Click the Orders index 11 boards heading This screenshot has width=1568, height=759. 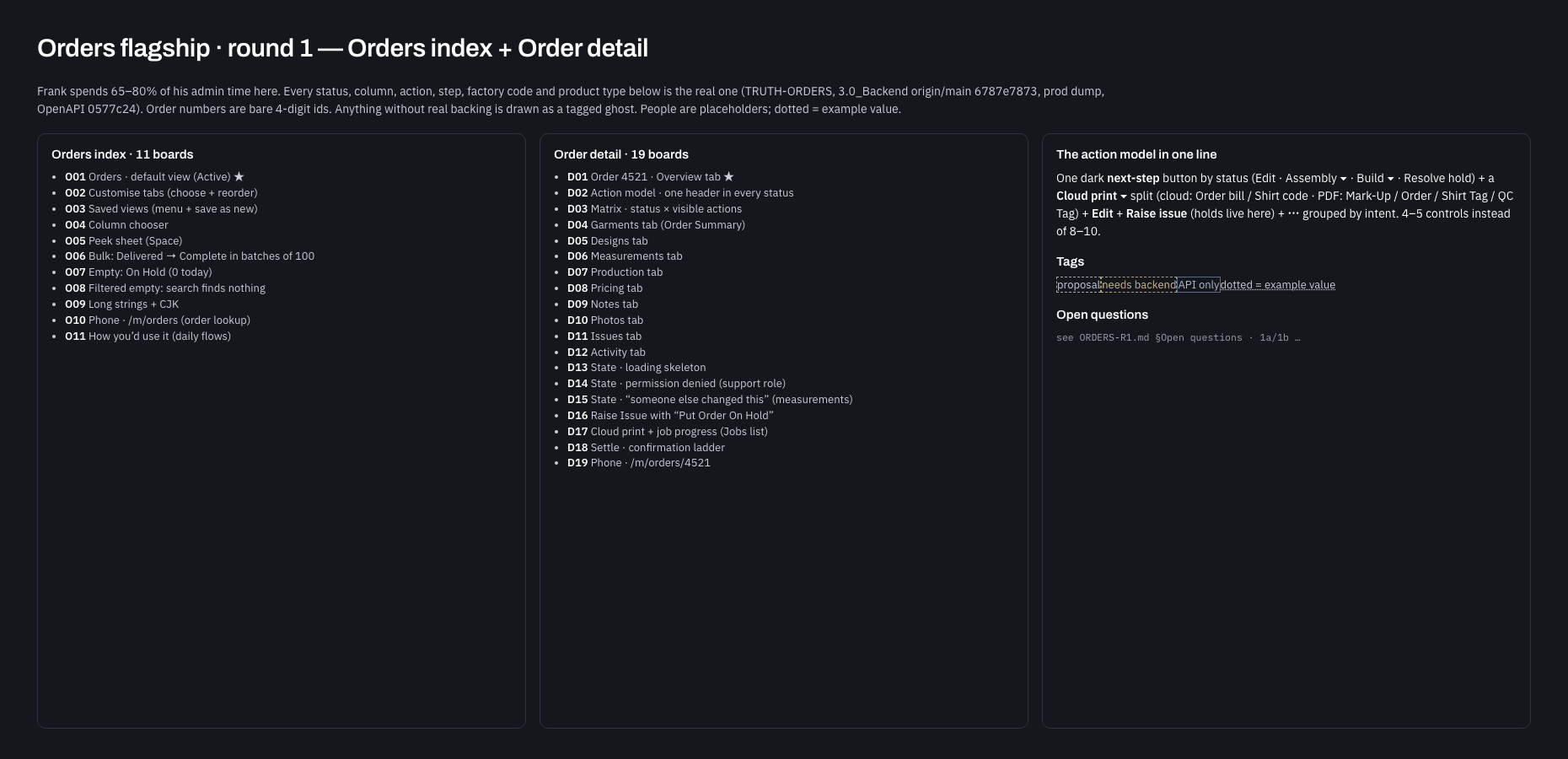click(x=122, y=154)
